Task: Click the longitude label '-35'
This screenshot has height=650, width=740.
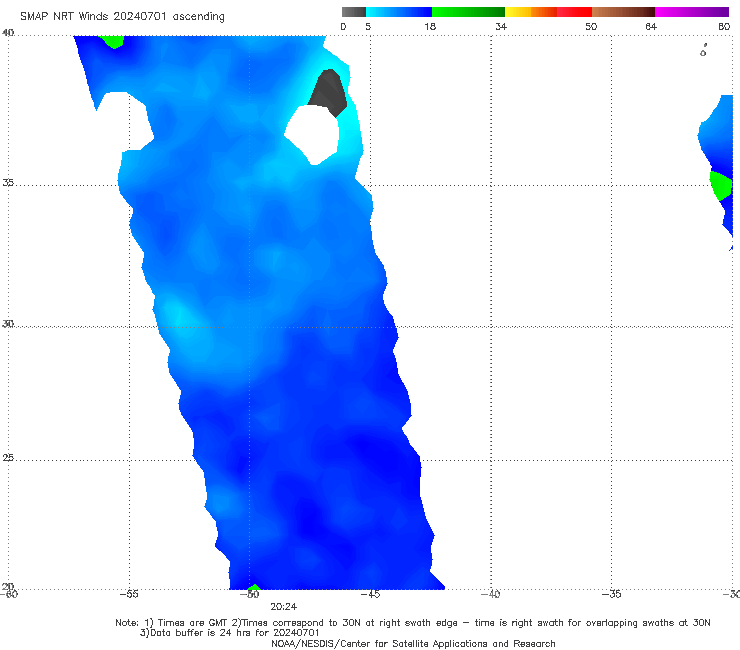Action: (612, 594)
